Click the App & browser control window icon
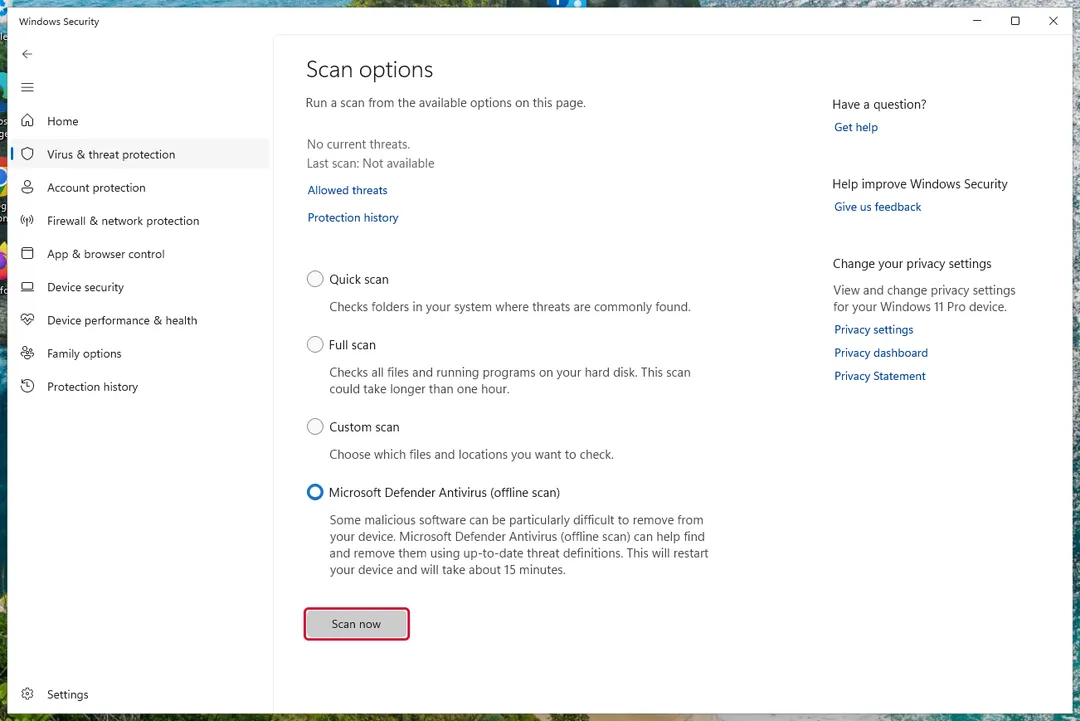 28,253
